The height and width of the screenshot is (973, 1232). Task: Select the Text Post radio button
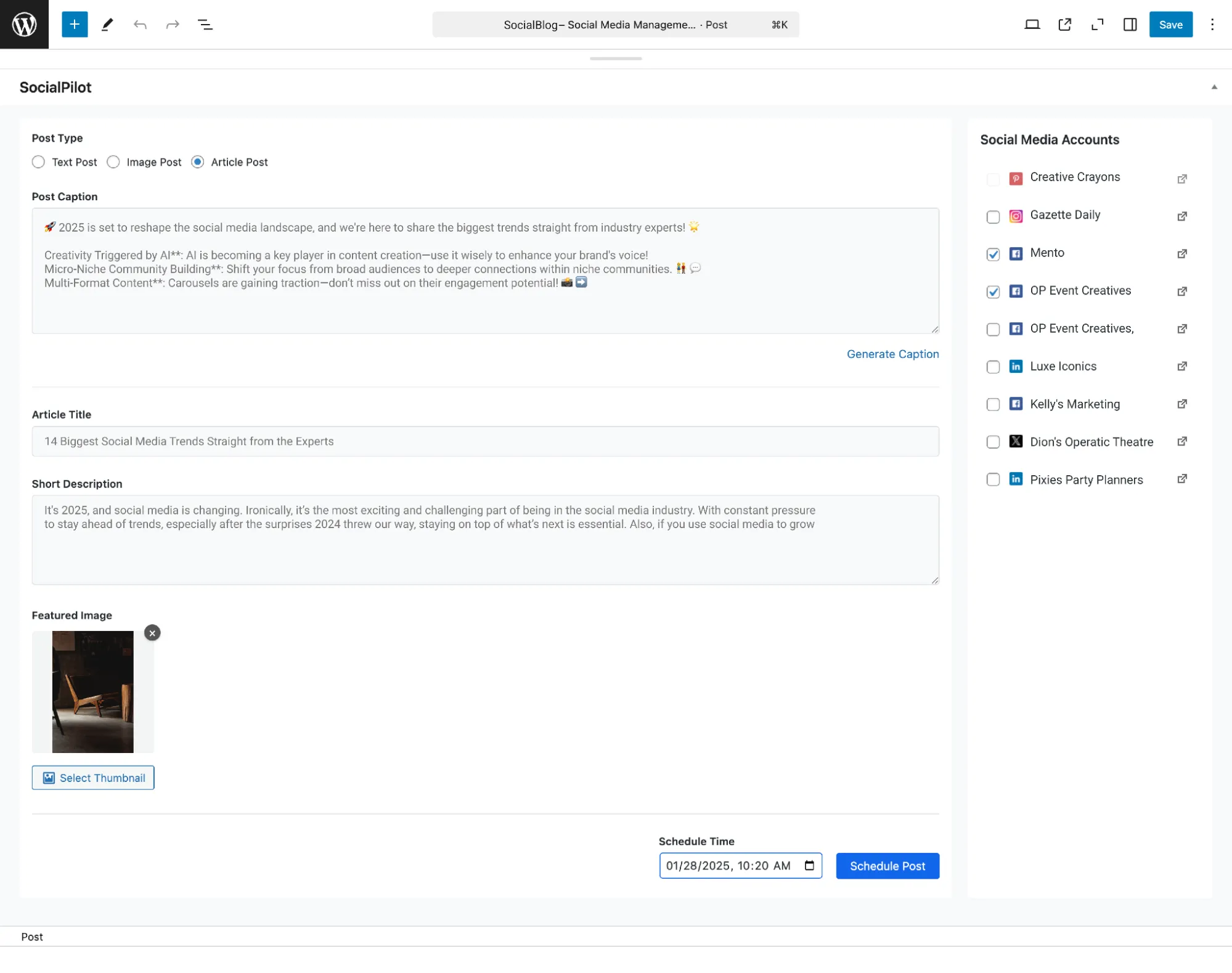[x=38, y=162]
